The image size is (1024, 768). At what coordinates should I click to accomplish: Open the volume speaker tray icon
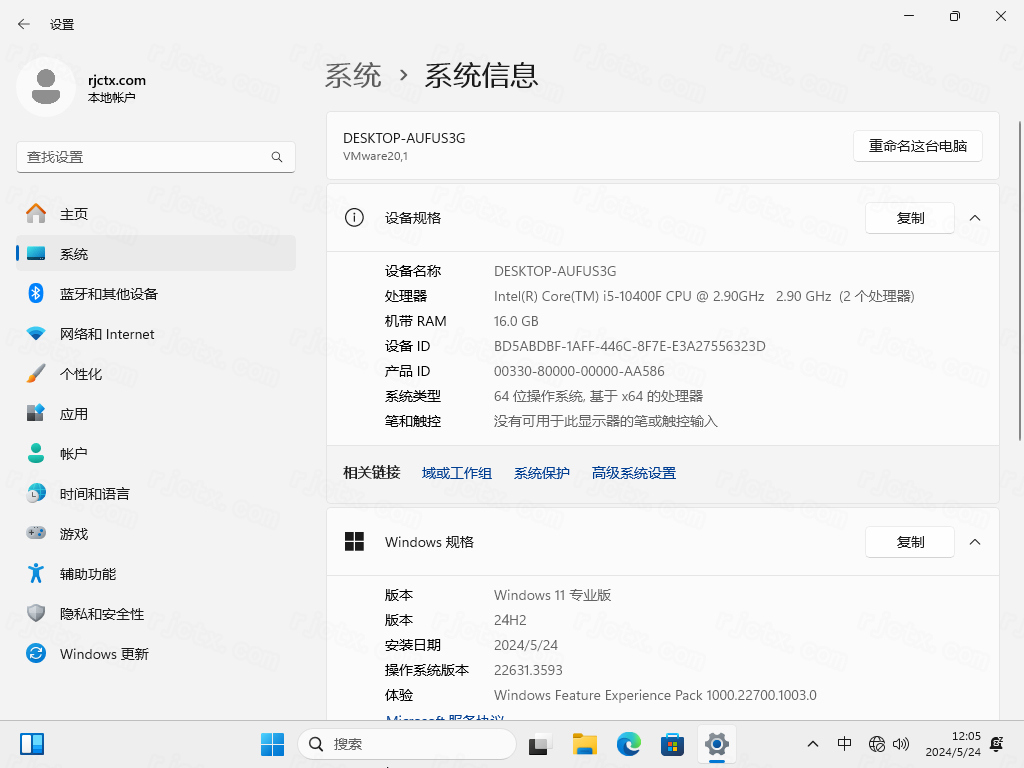pyautogui.click(x=901, y=744)
